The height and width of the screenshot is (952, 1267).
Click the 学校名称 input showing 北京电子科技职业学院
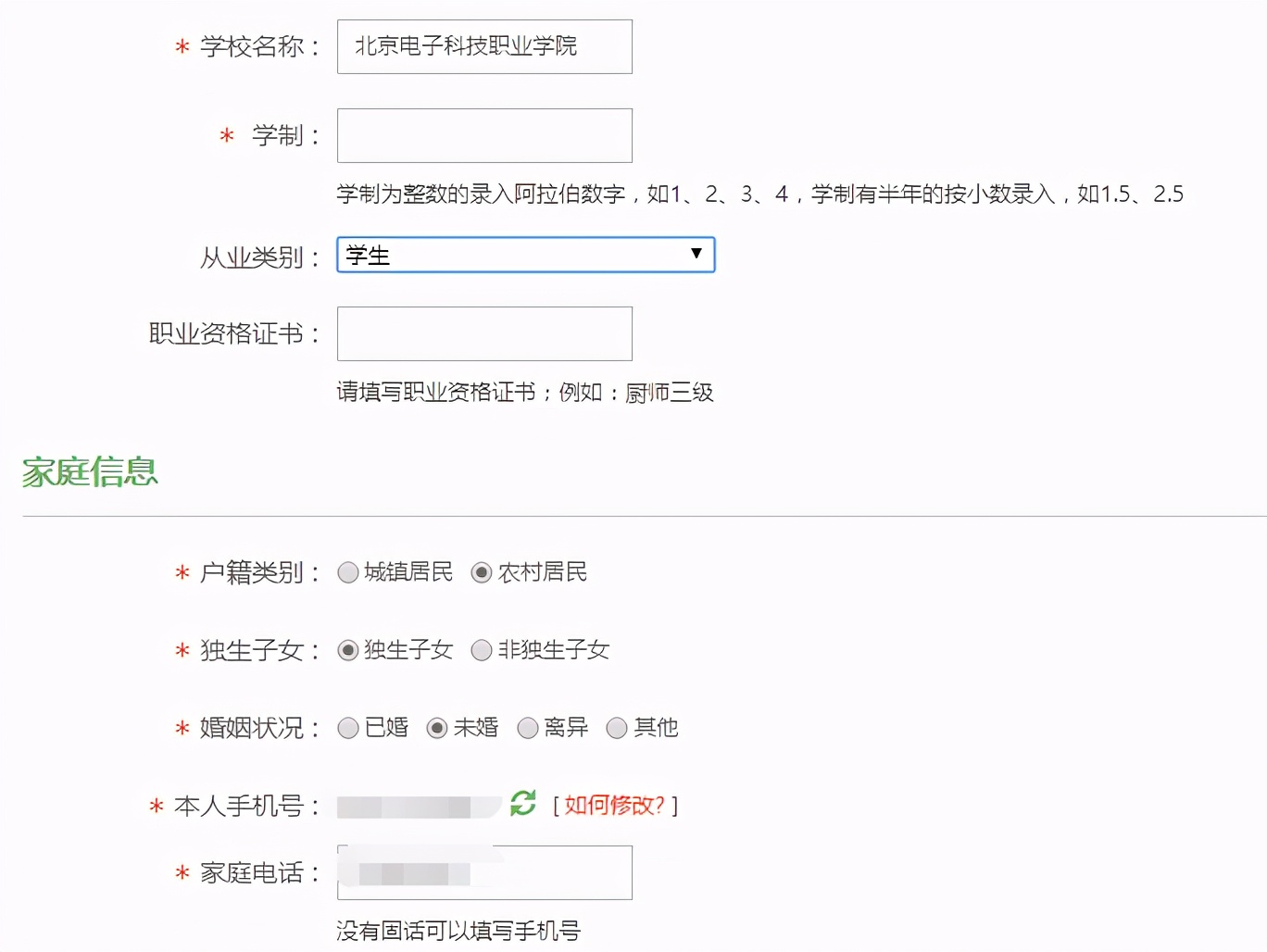tap(483, 46)
